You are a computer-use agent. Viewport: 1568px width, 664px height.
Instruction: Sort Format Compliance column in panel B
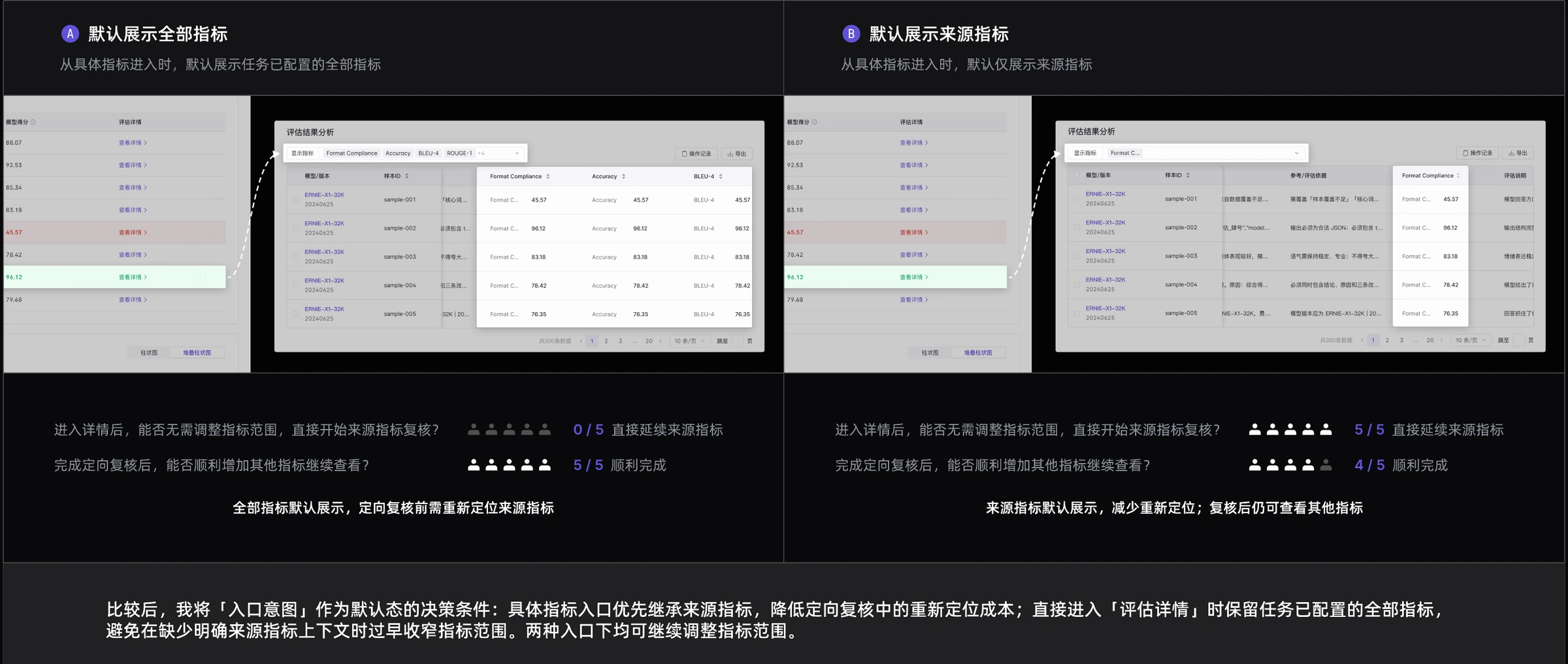(1458, 176)
